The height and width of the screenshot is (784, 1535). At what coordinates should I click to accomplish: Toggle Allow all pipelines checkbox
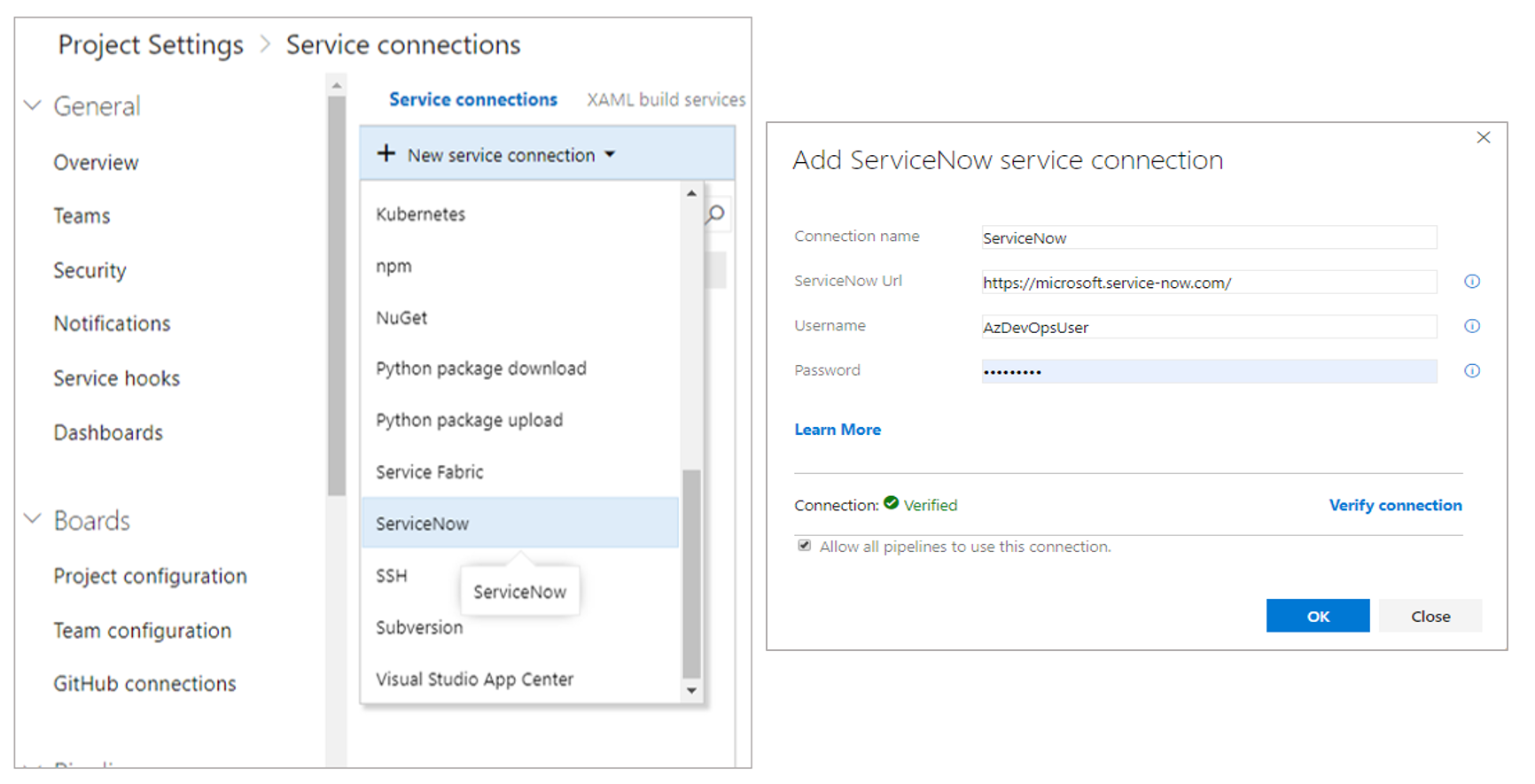click(x=804, y=546)
